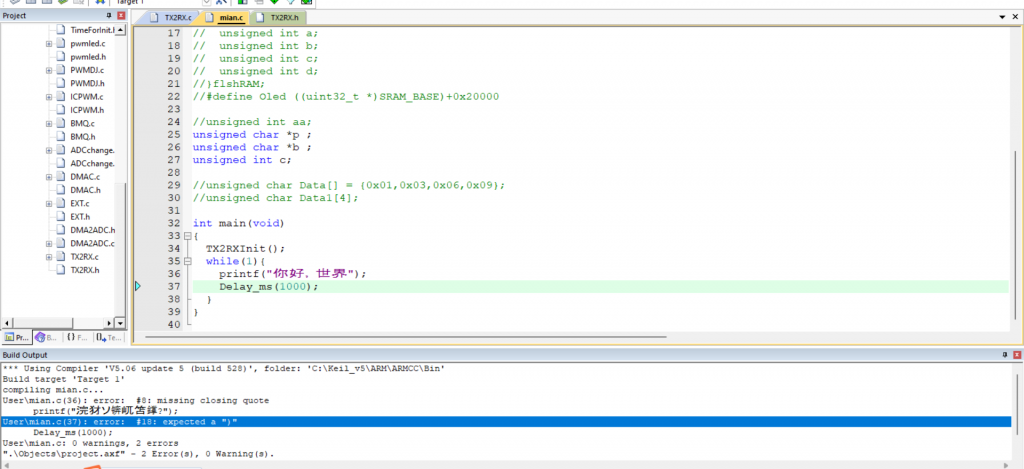The height and width of the screenshot is (469, 1024).
Task: Pin the Build Output panel
Action: coord(1004,355)
